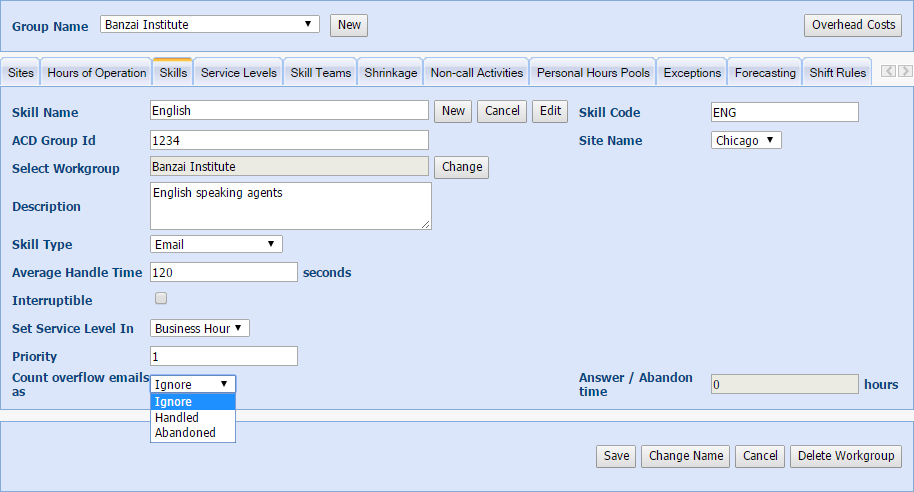Screen dimensions: 914x492
Task: Click the Average Handle Time field
Action: 224,272
